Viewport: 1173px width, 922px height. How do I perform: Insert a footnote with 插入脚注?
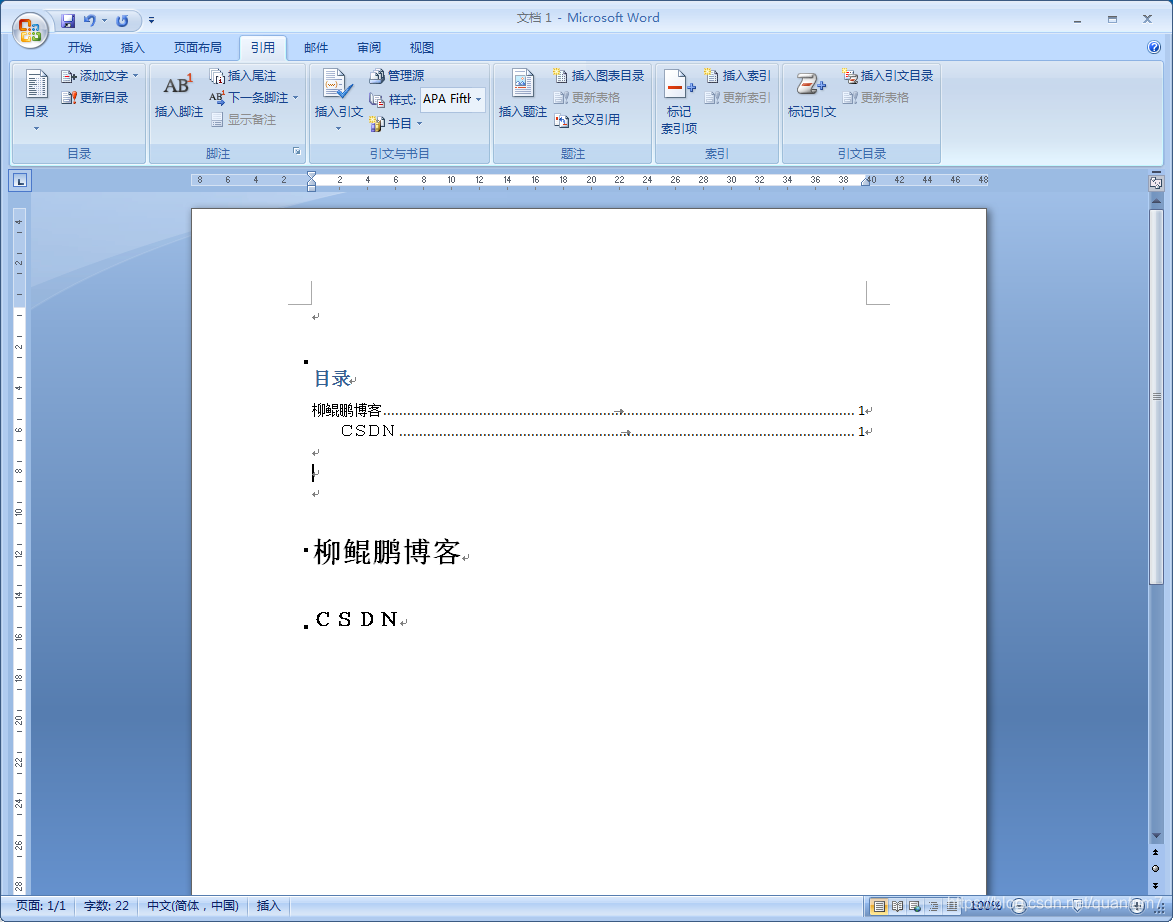pyautogui.click(x=179, y=95)
